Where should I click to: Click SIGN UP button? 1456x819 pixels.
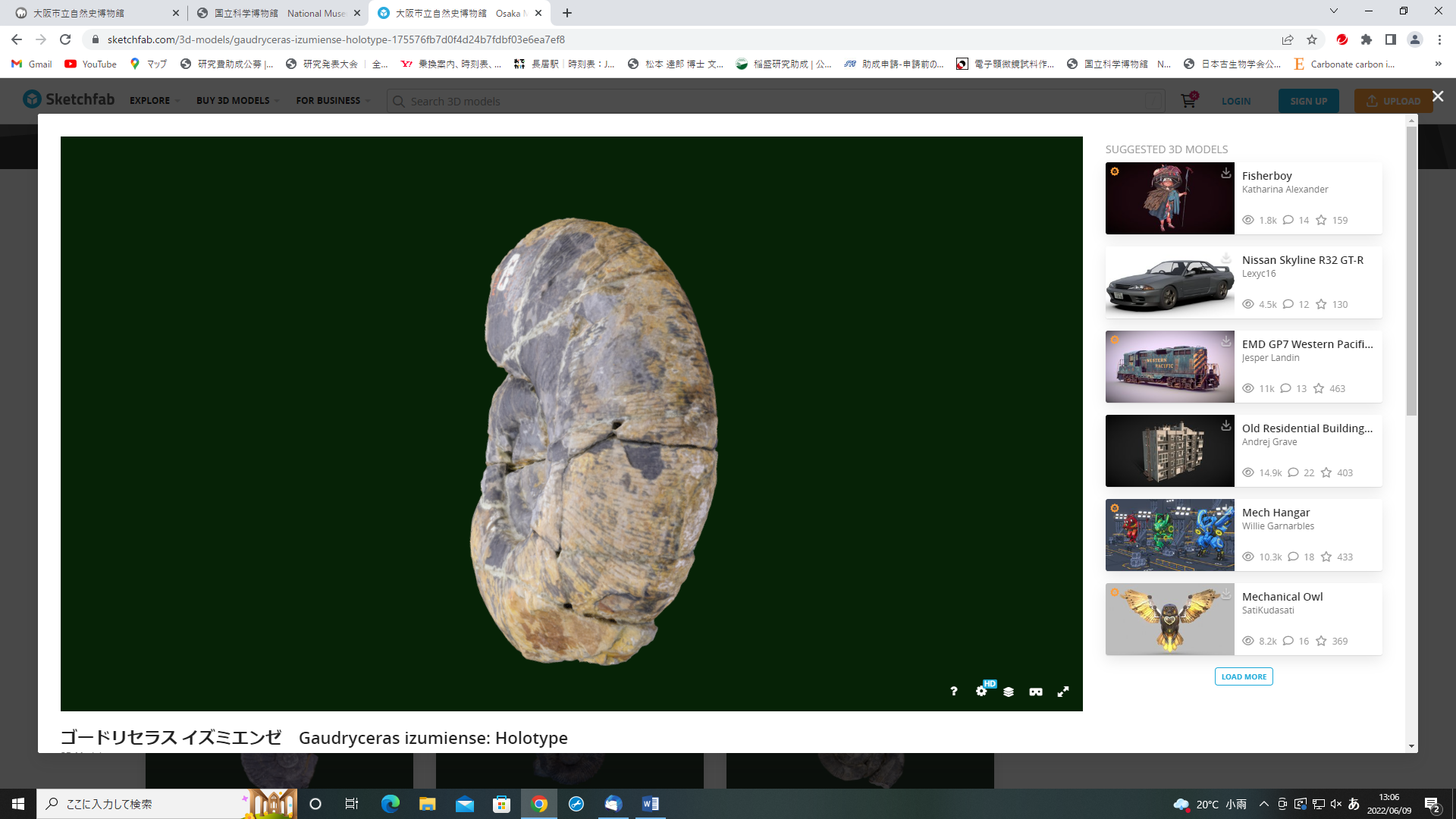point(1309,101)
